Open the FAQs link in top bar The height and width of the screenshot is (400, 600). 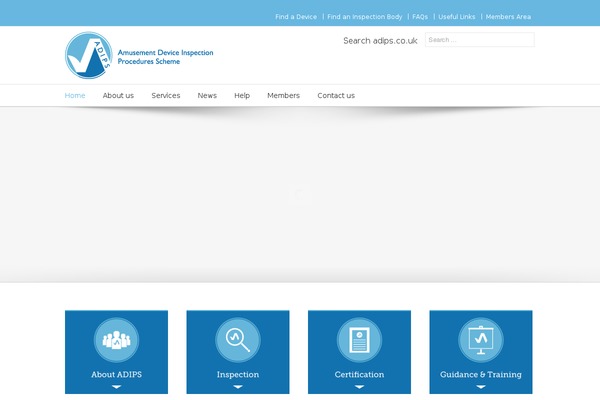(x=420, y=17)
